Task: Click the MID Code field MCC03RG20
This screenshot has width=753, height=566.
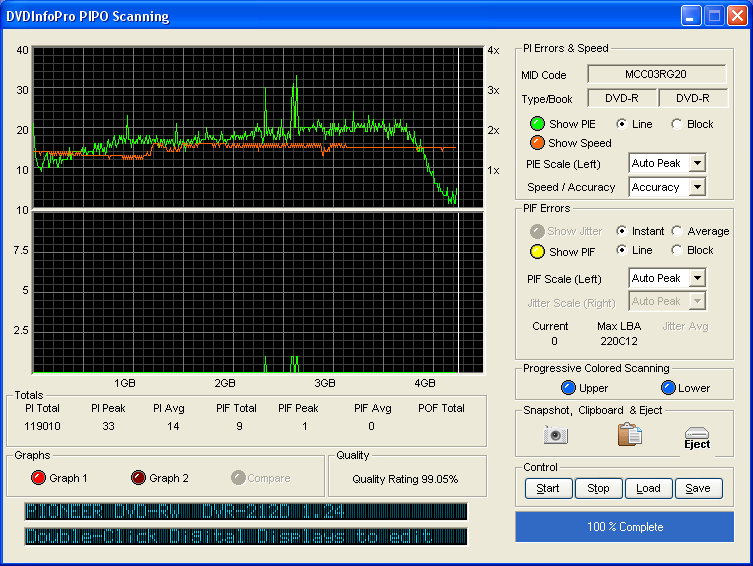Action: pyautogui.click(x=656, y=75)
